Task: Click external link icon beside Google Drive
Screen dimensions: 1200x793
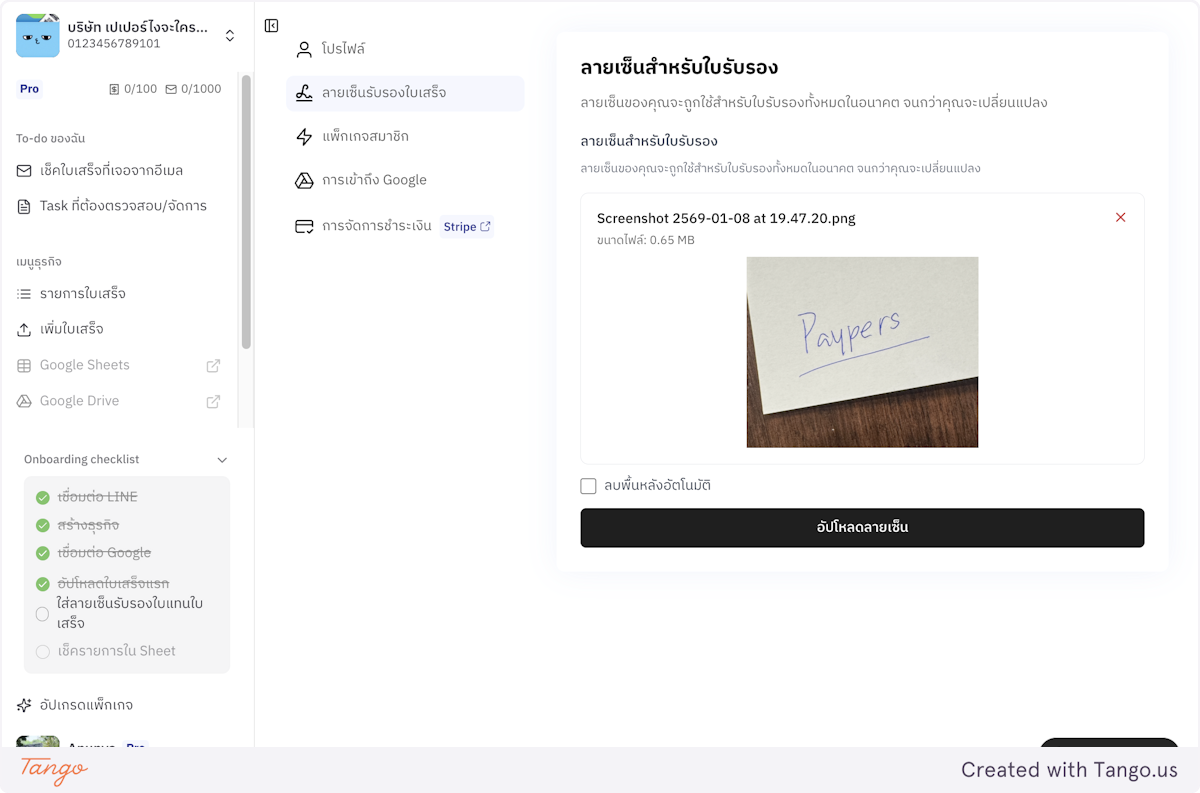Action: click(213, 402)
